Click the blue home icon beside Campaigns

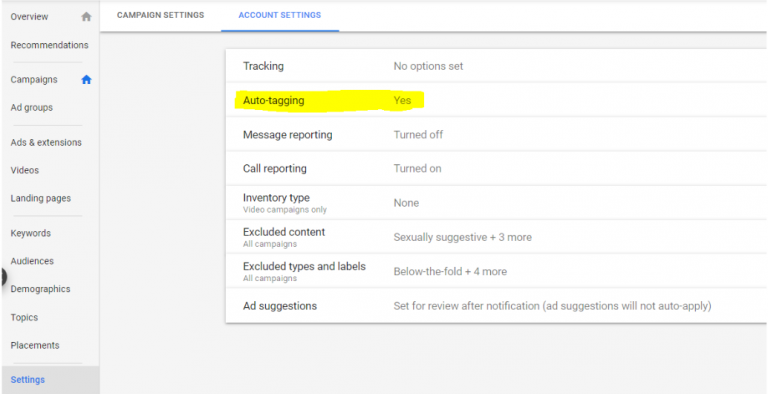point(86,79)
